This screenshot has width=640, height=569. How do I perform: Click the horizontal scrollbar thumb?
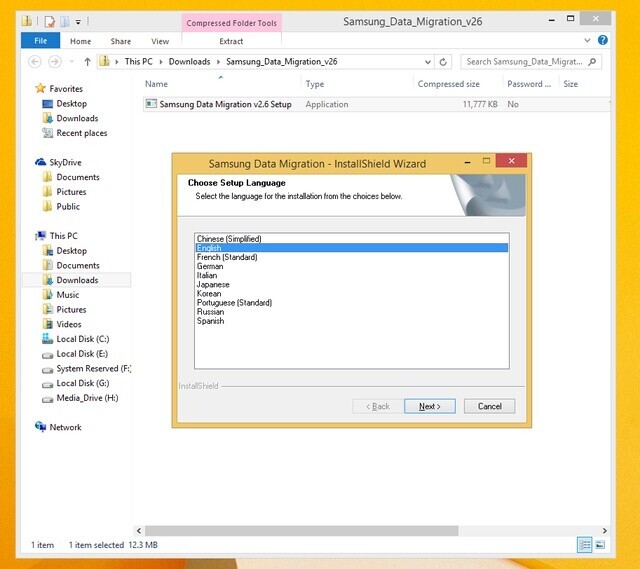pos(301,530)
